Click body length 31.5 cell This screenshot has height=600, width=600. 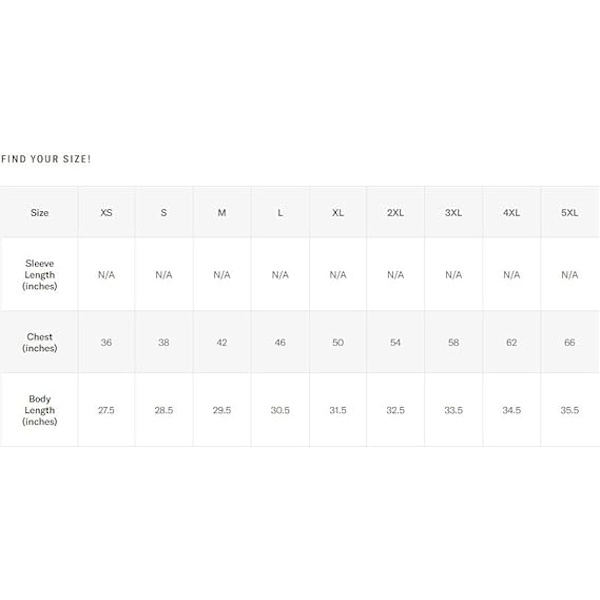(338, 410)
